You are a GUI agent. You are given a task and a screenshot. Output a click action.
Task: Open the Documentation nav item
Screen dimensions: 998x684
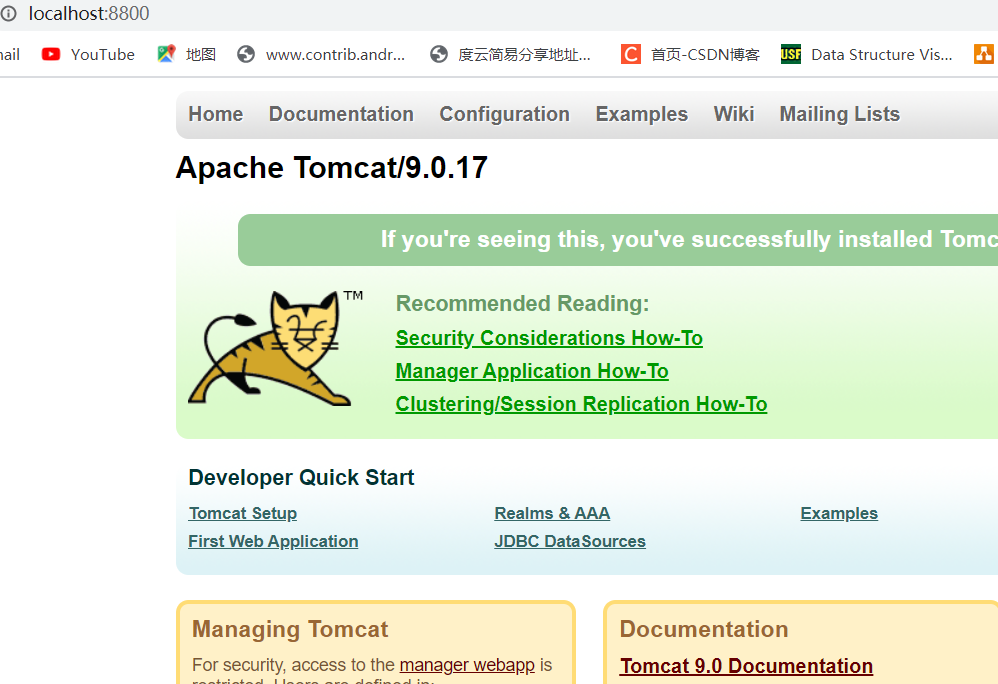(341, 114)
